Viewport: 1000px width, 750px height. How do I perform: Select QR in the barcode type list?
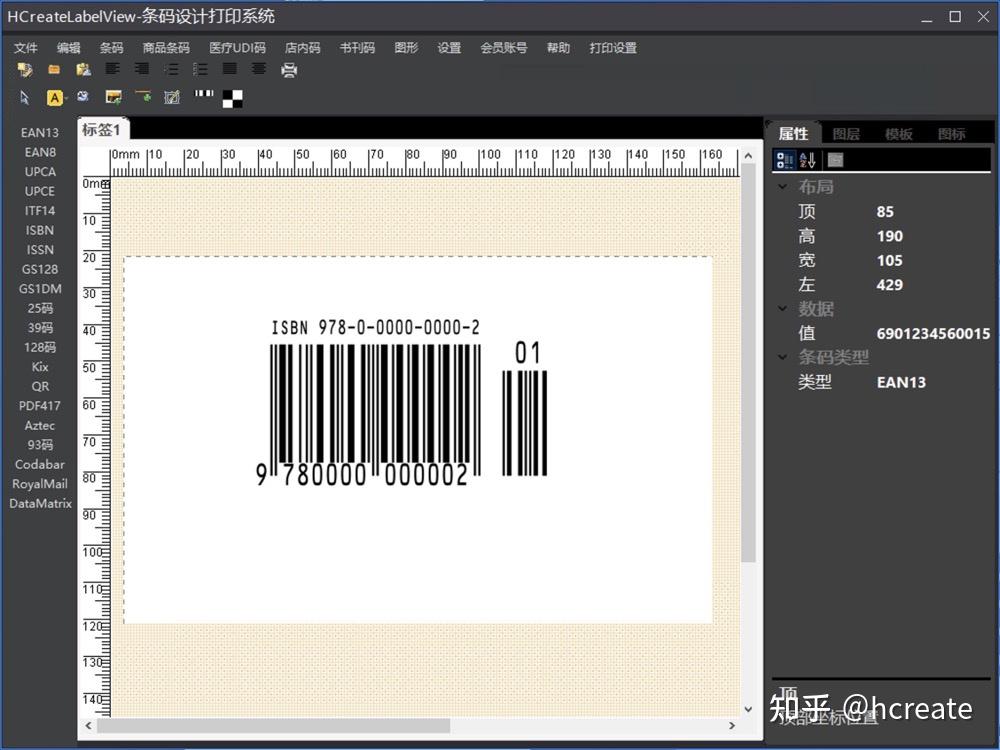[39, 386]
